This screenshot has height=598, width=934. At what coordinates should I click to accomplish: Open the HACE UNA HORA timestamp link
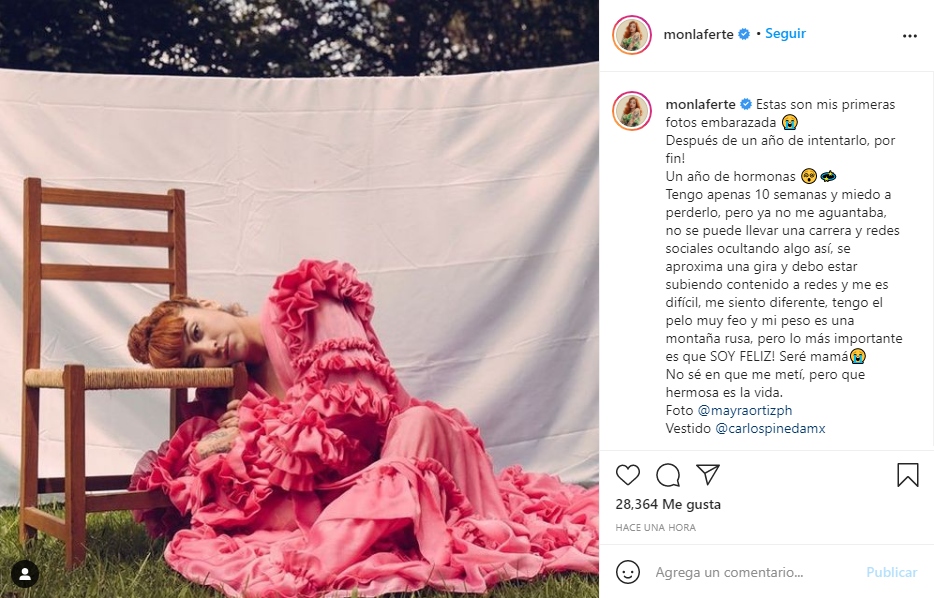coord(655,527)
